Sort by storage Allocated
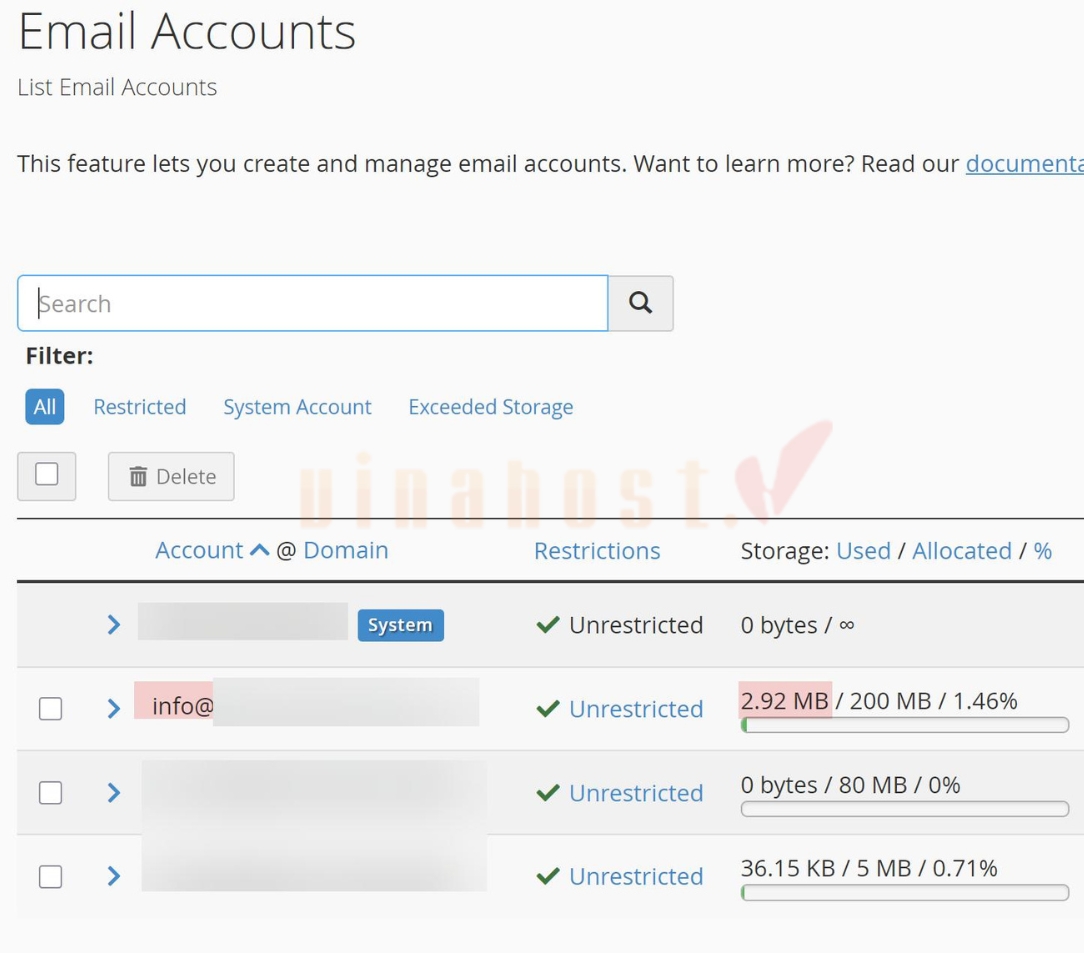The height and width of the screenshot is (953, 1084). pos(962,551)
